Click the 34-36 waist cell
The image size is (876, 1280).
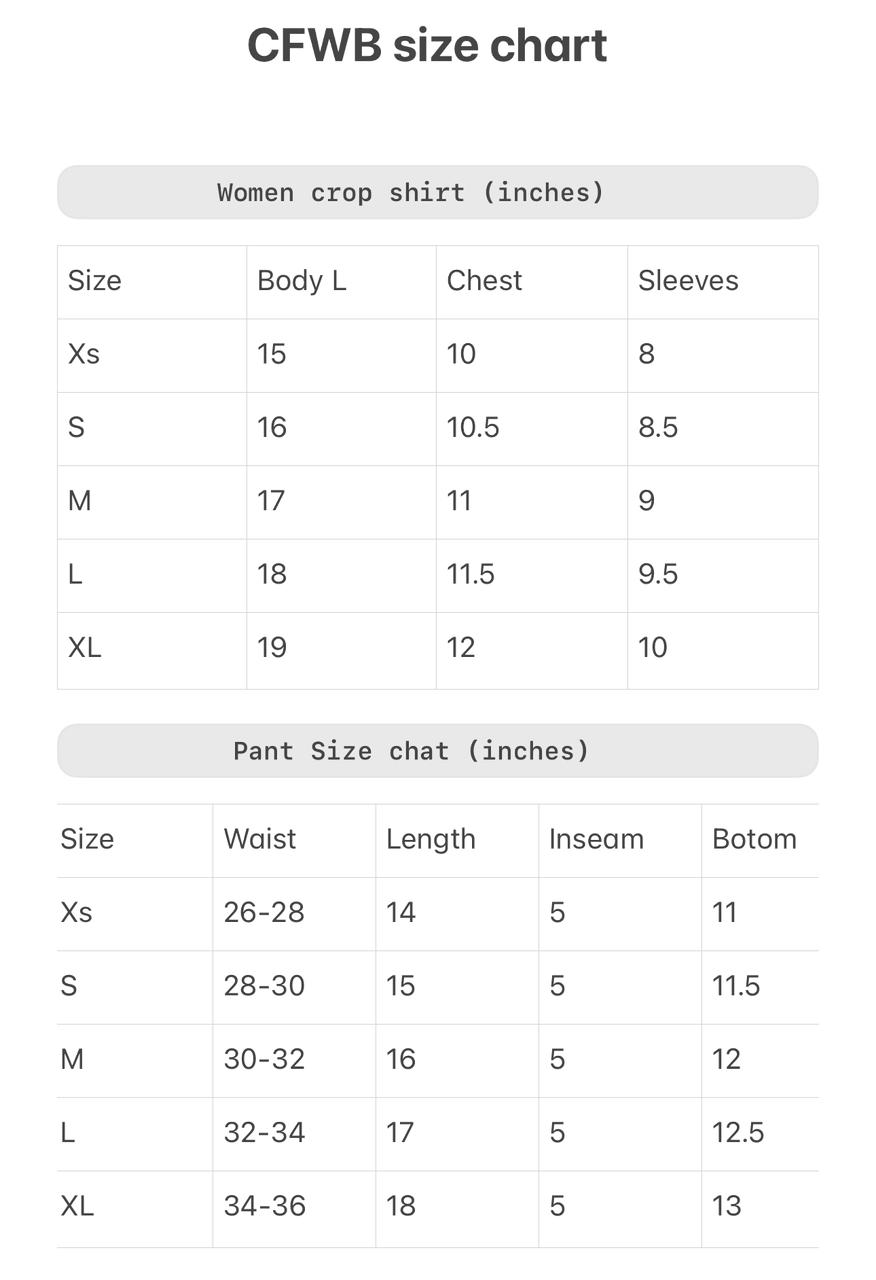[264, 1206]
